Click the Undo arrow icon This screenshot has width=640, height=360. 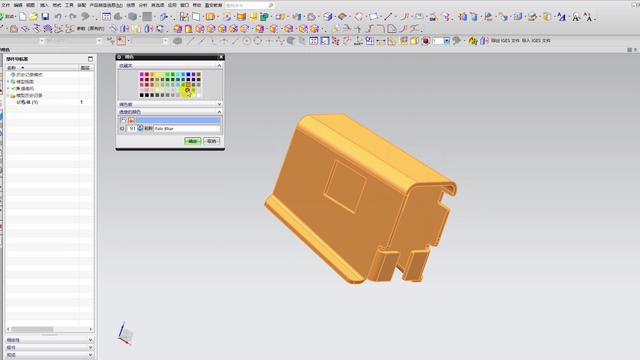click(x=58, y=17)
